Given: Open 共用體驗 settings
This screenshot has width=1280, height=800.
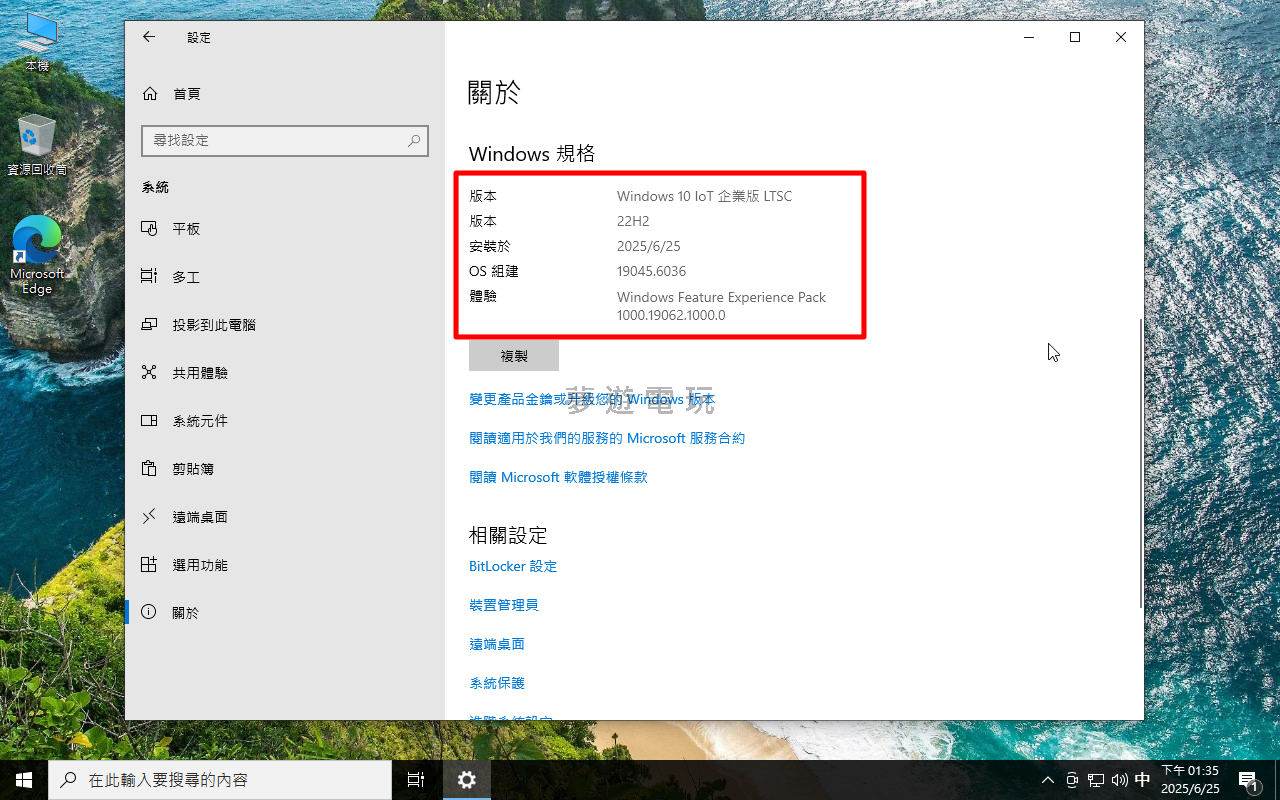Looking at the screenshot, I should coord(200,373).
